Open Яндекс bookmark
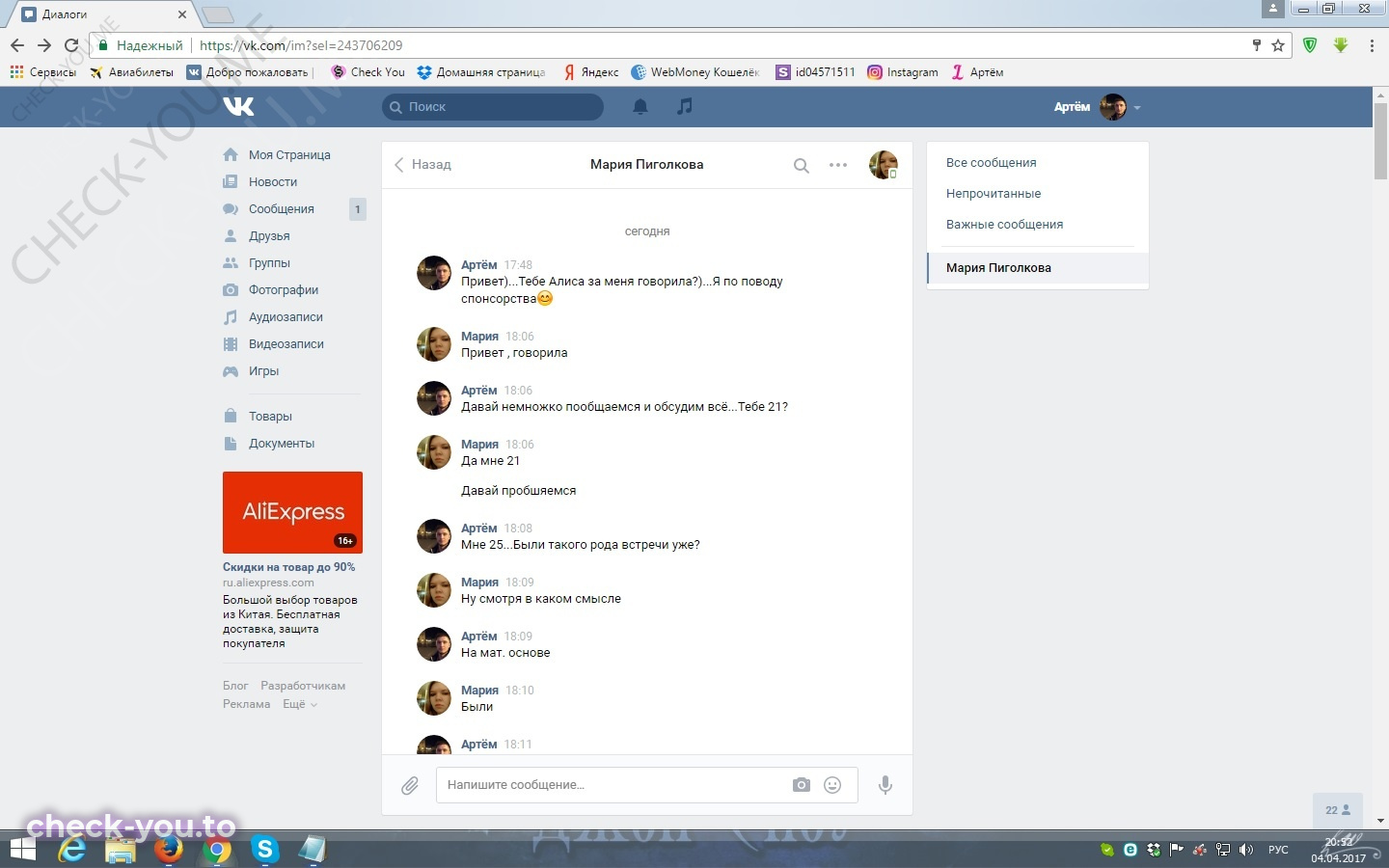This screenshot has height=868, width=1389. [590, 72]
